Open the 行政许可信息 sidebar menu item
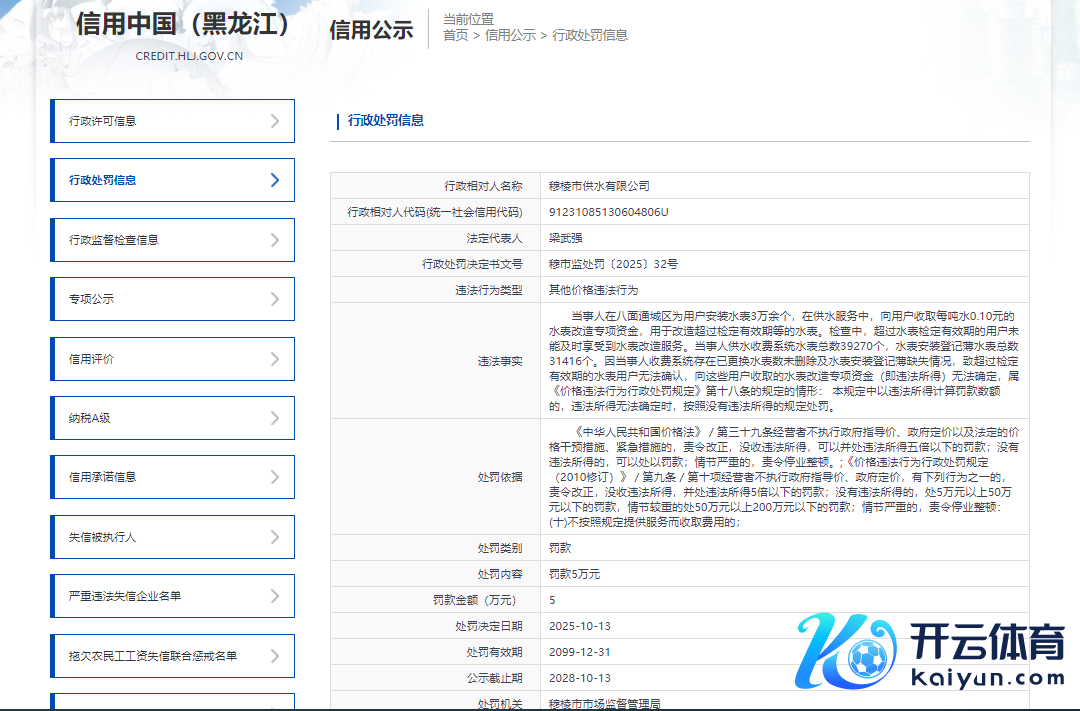The width and height of the screenshot is (1080, 711). coord(103,121)
